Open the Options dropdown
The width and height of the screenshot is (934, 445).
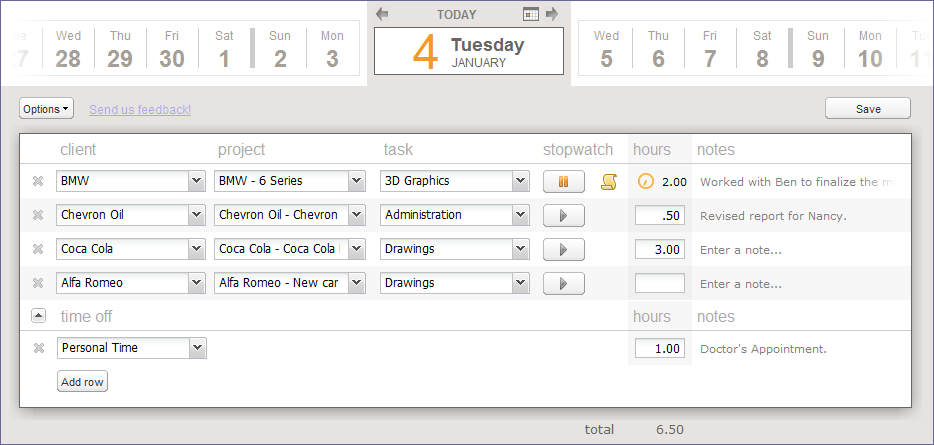46,108
